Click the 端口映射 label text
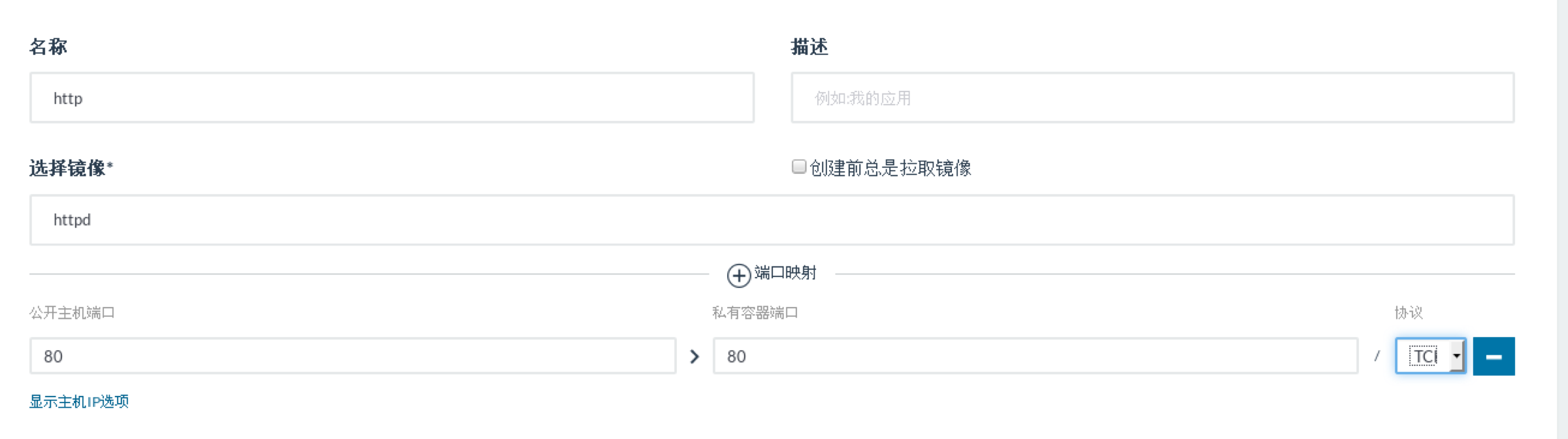The width and height of the screenshot is (1568, 439). point(785,273)
